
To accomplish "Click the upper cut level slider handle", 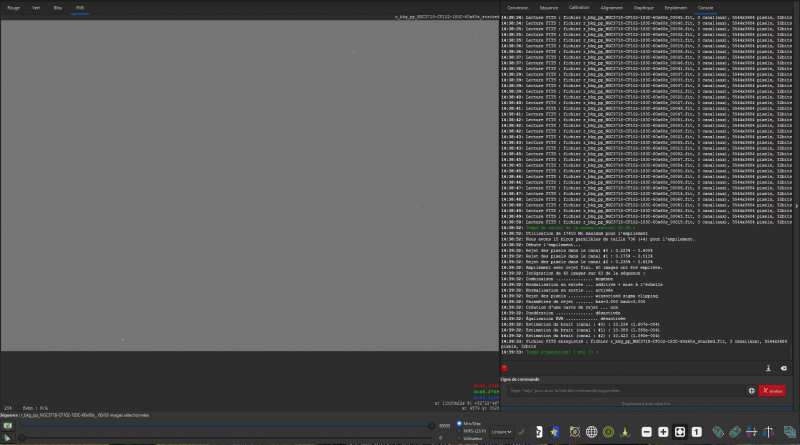I will click(431, 426).
